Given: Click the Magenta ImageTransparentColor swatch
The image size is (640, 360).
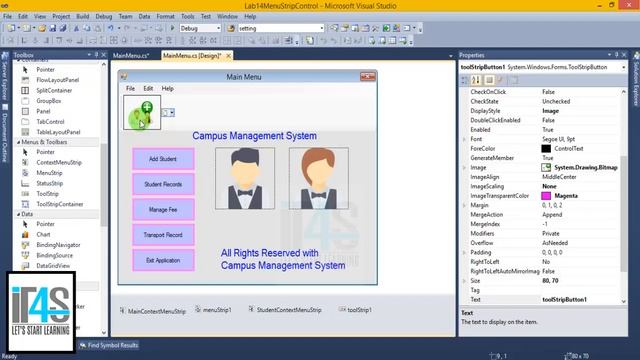Looking at the screenshot, I should tap(546, 196).
